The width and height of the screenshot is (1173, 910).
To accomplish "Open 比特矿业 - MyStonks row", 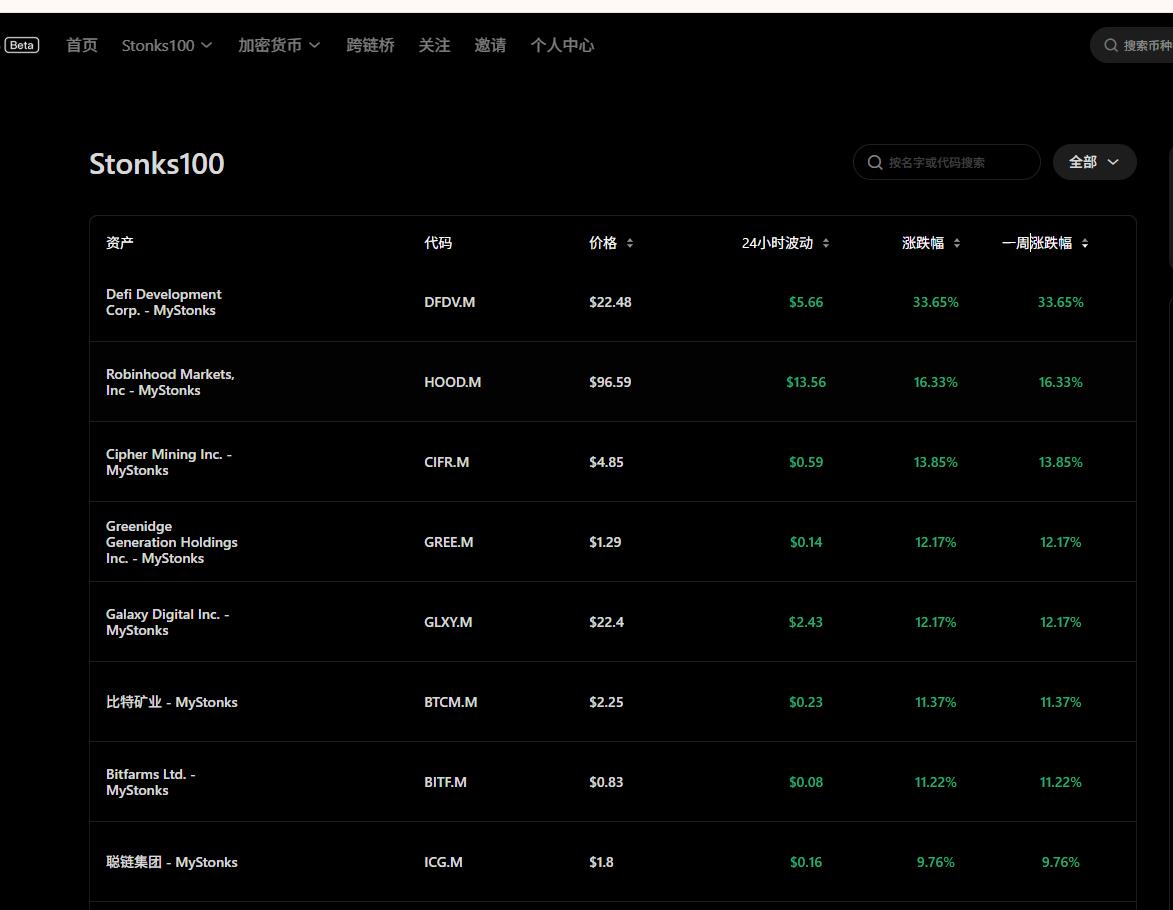I will (x=613, y=703).
